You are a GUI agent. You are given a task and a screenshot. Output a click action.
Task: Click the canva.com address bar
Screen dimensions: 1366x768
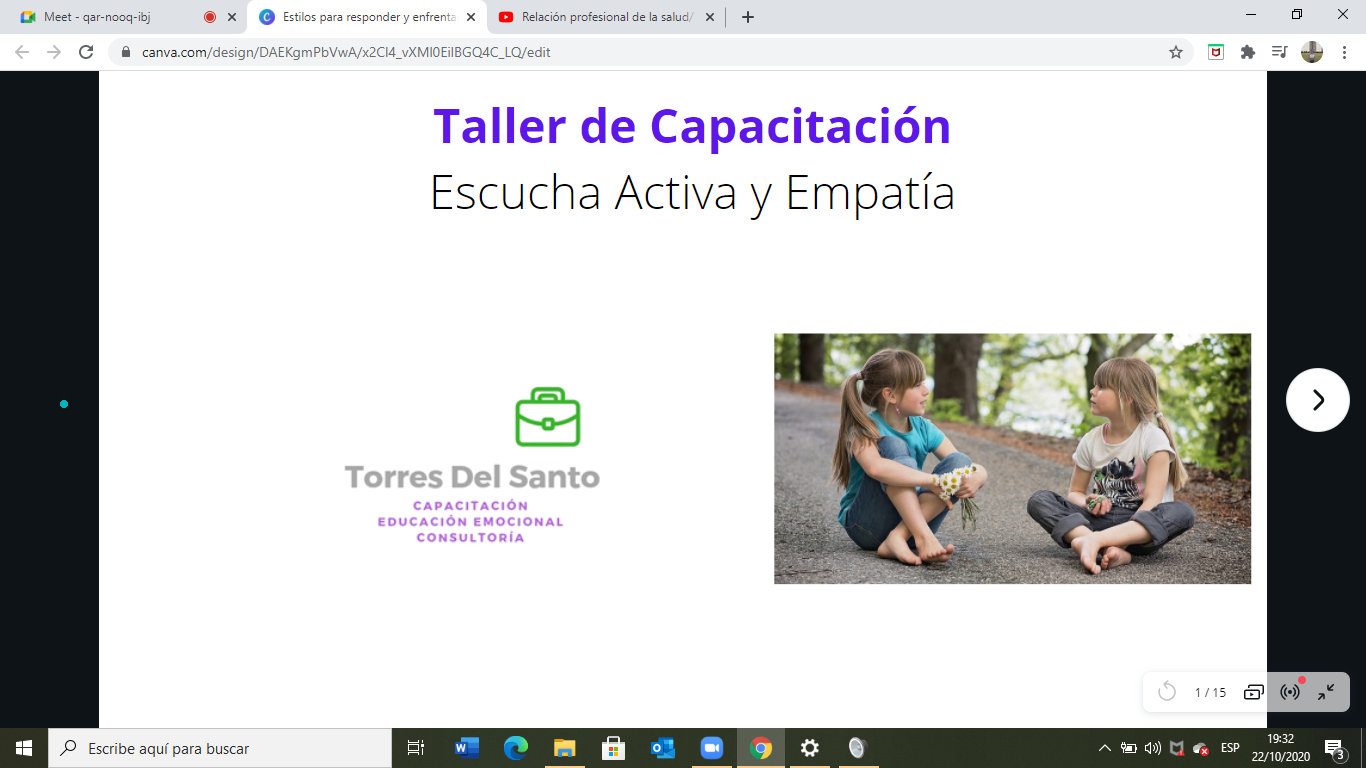(600, 52)
